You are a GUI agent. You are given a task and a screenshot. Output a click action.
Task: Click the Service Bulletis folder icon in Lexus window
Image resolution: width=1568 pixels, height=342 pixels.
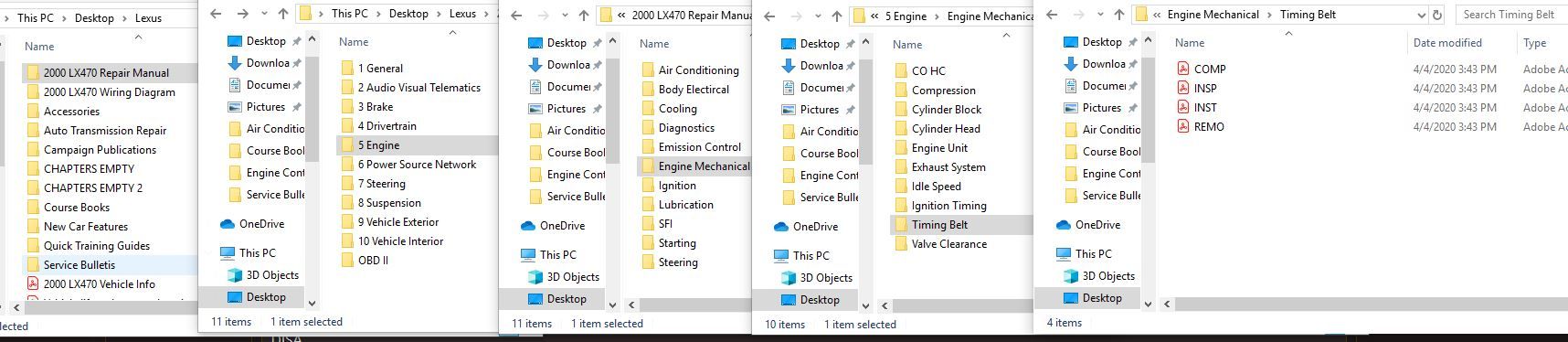33,264
